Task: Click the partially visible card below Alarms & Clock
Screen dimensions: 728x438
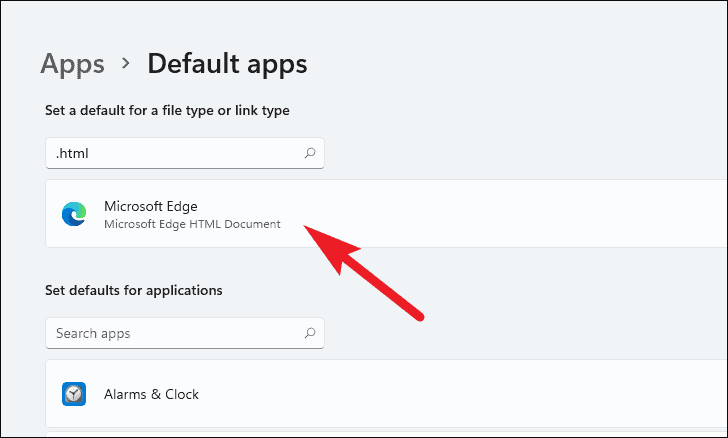Action: [386, 434]
